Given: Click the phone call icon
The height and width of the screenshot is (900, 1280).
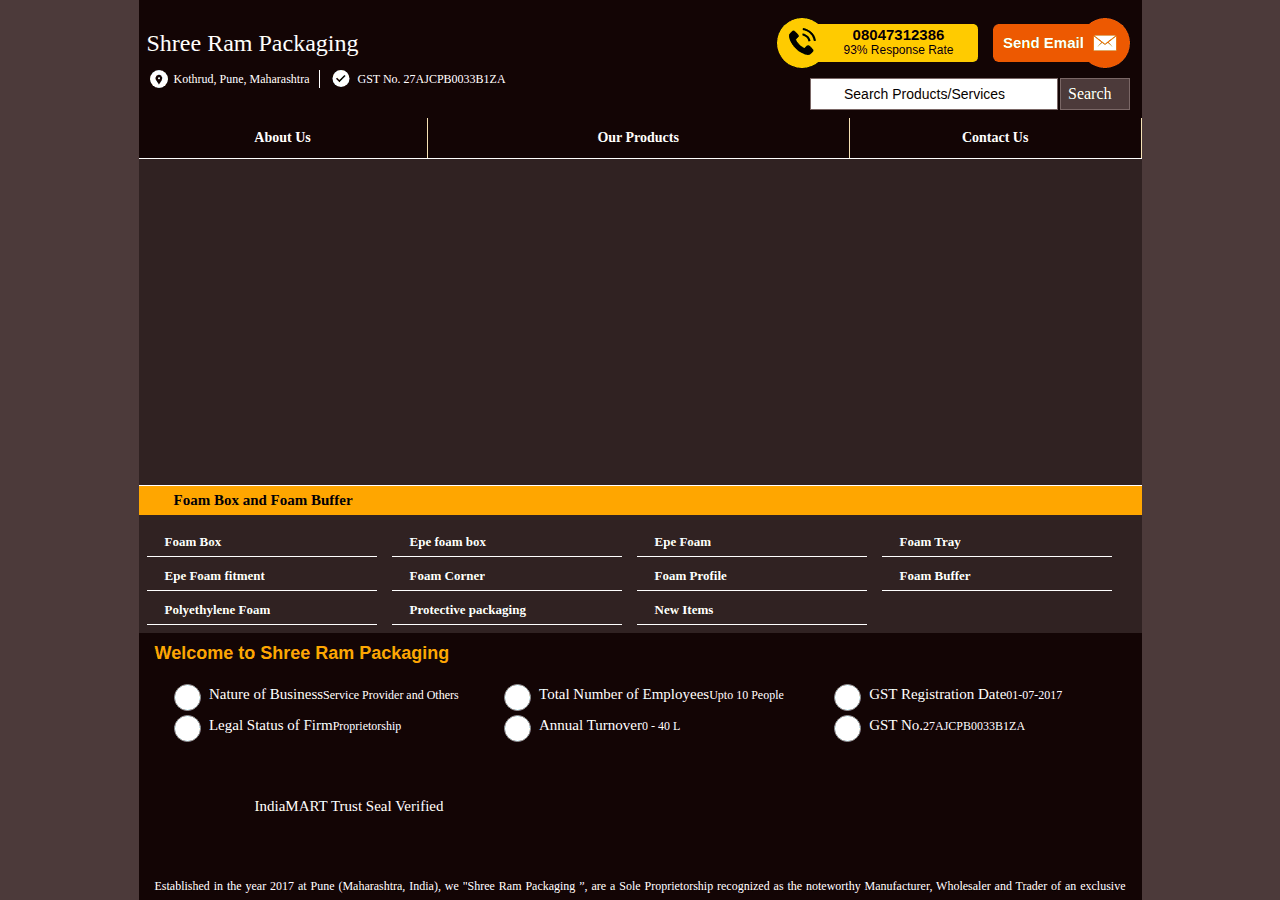Looking at the screenshot, I should tap(802, 43).
